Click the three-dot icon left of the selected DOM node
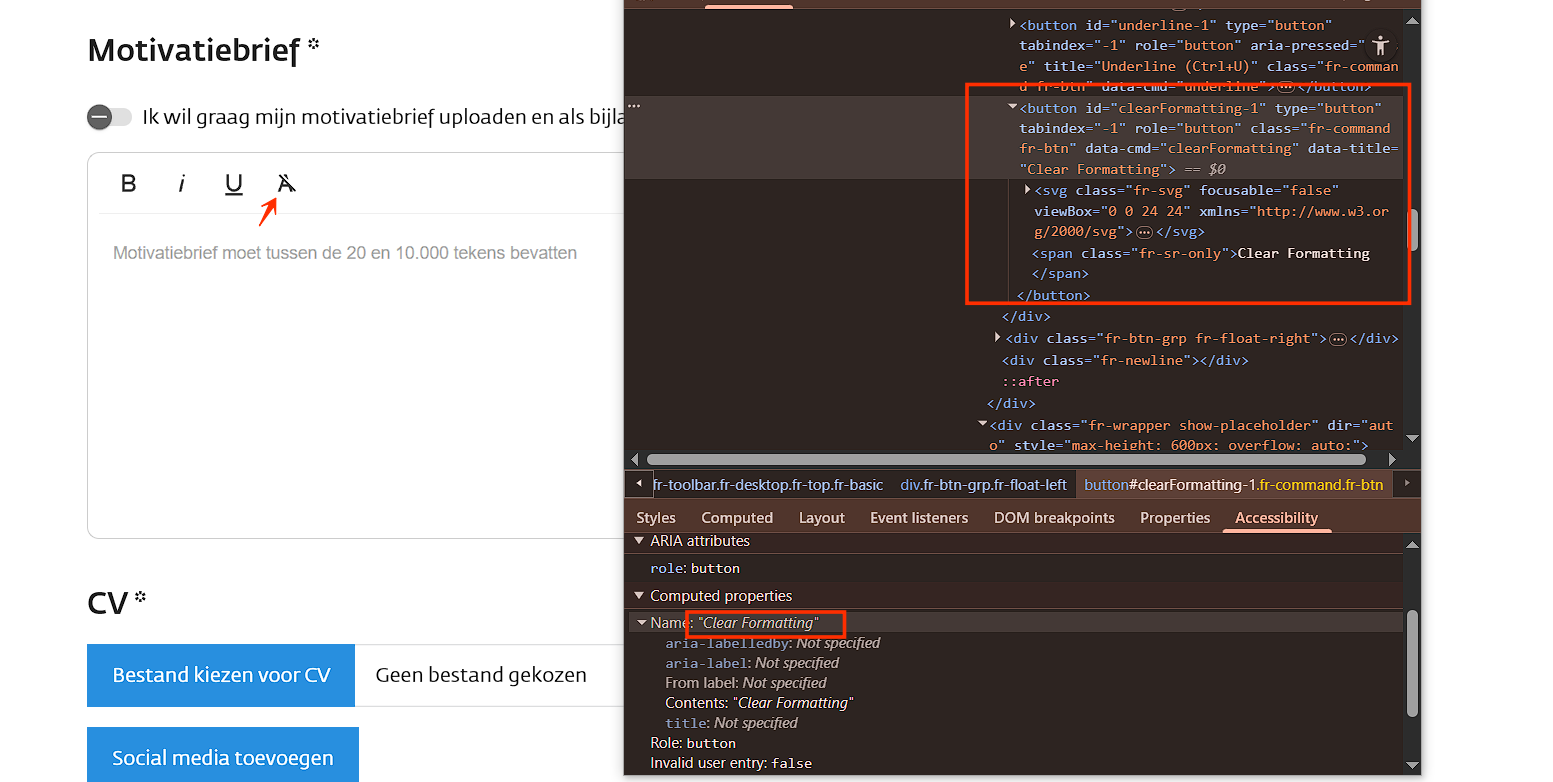1553x782 pixels. click(634, 105)
